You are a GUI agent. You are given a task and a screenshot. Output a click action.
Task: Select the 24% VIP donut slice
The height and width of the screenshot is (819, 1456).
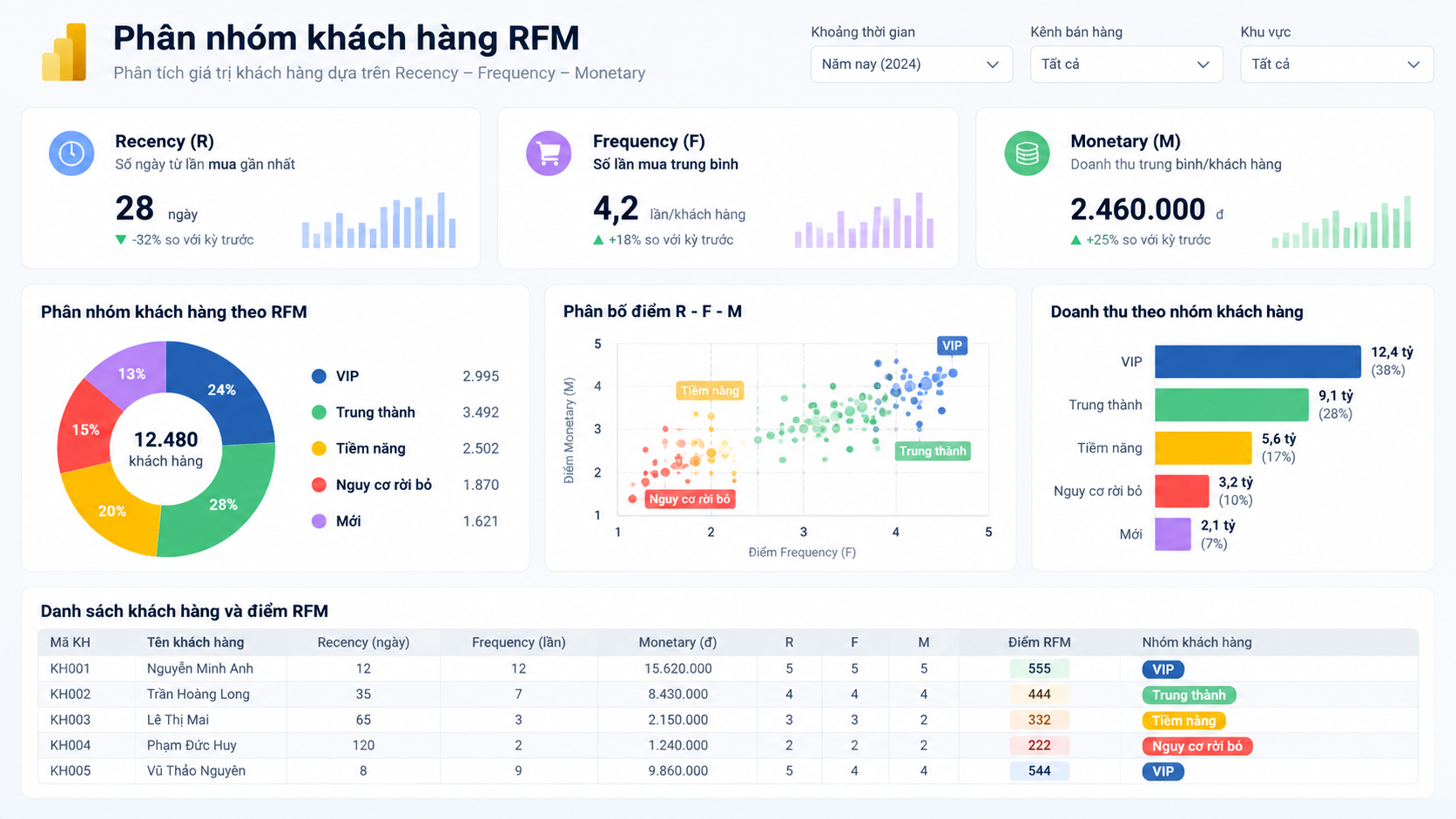click(223, 390)
